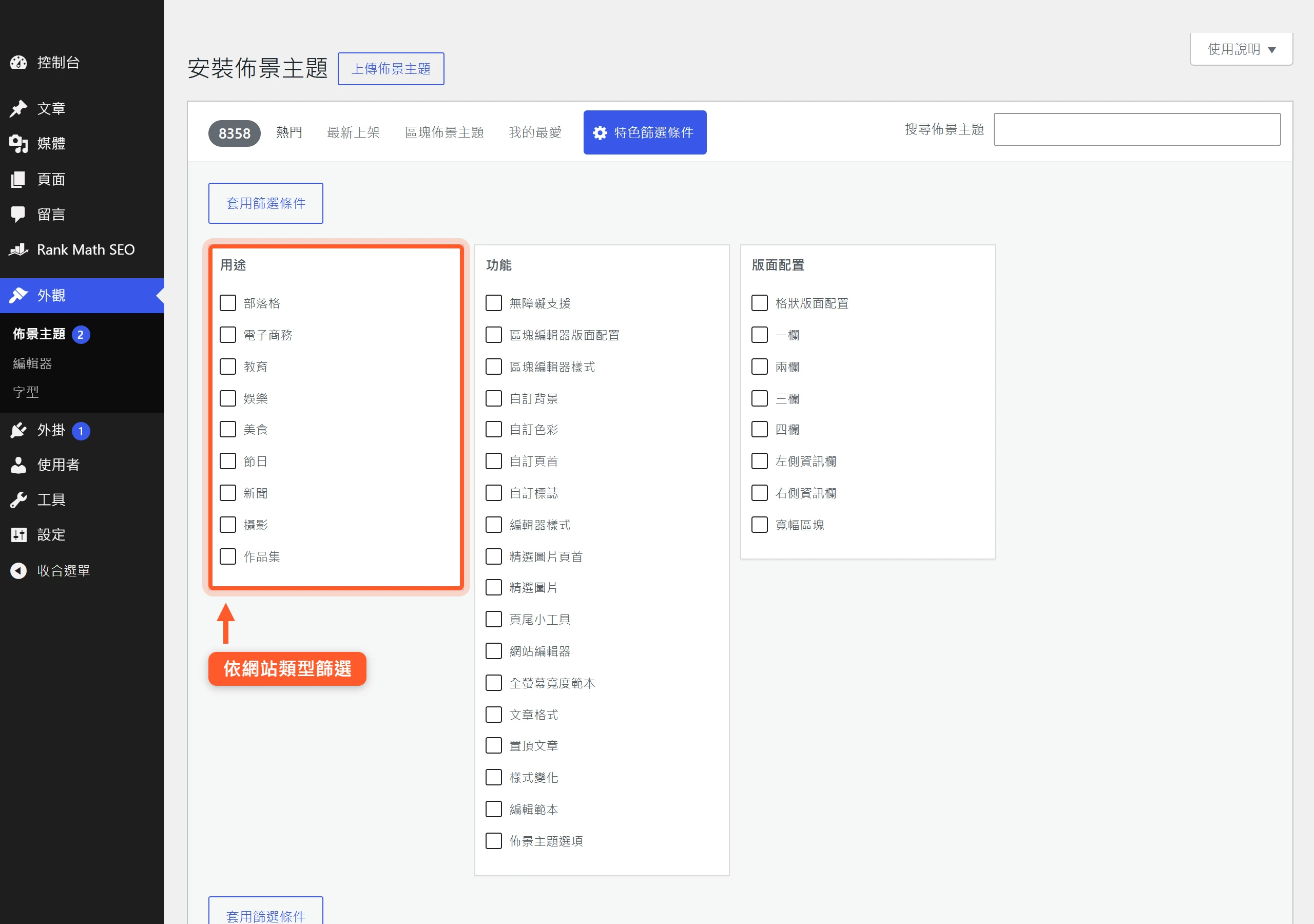The height and width of the screenshot is (924, 1314).
Task: Click the top 套用篩選條件 button
Action: pyautogui.click(x=265, y=203)
